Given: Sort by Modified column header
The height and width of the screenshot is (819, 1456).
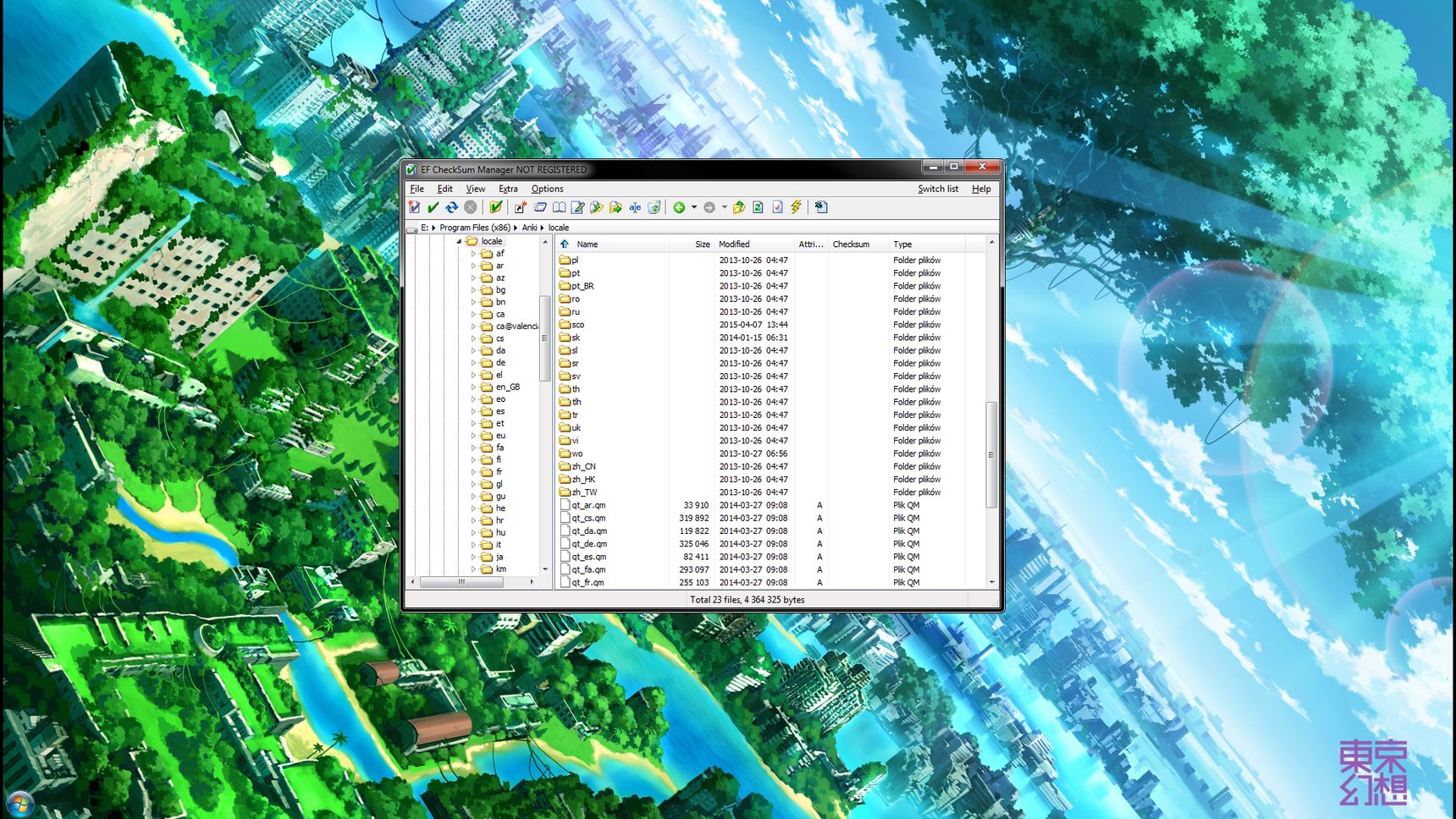Looking at the screenshot, I should (753, 244).
